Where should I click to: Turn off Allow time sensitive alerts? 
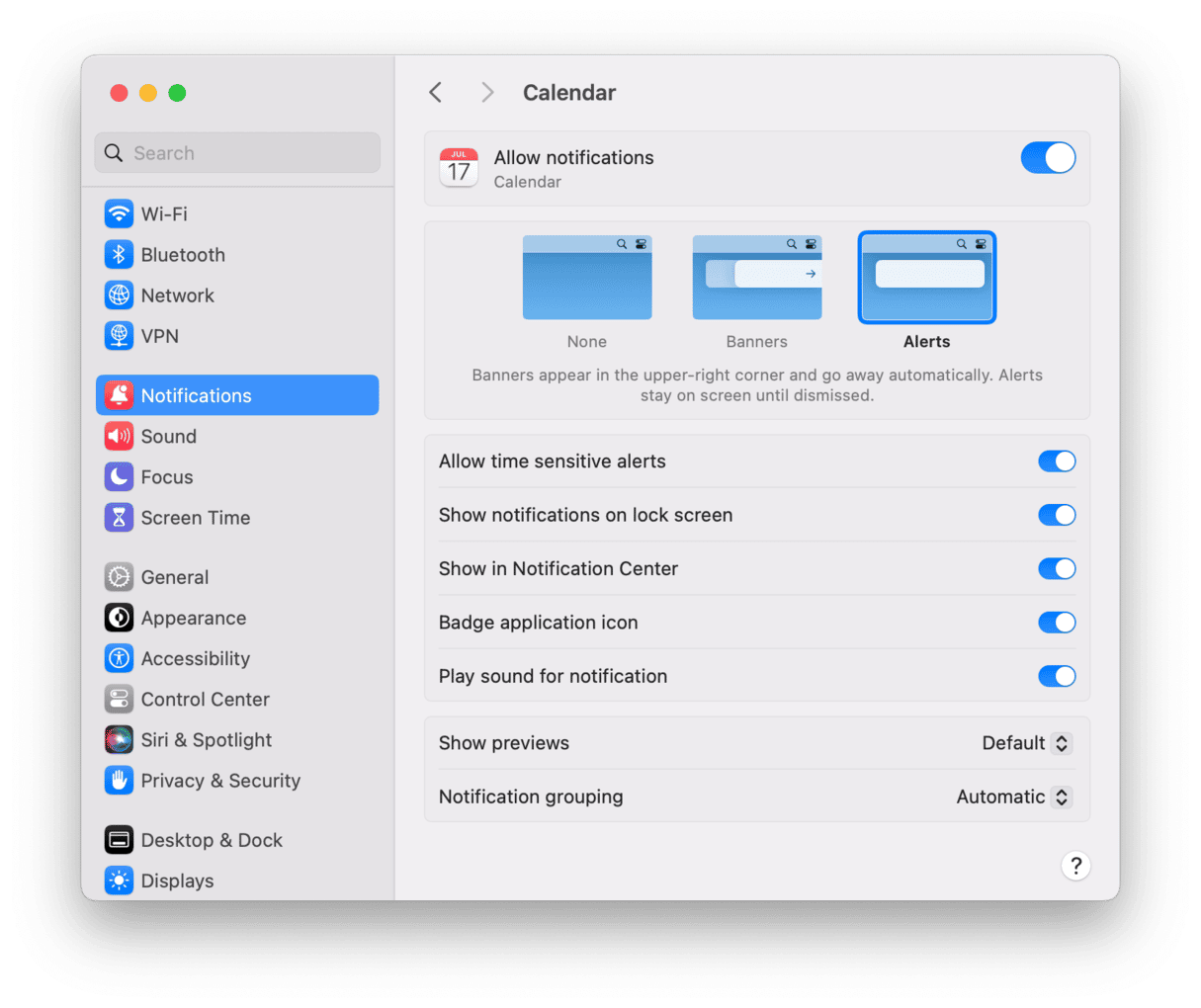tap(1056, 462)
